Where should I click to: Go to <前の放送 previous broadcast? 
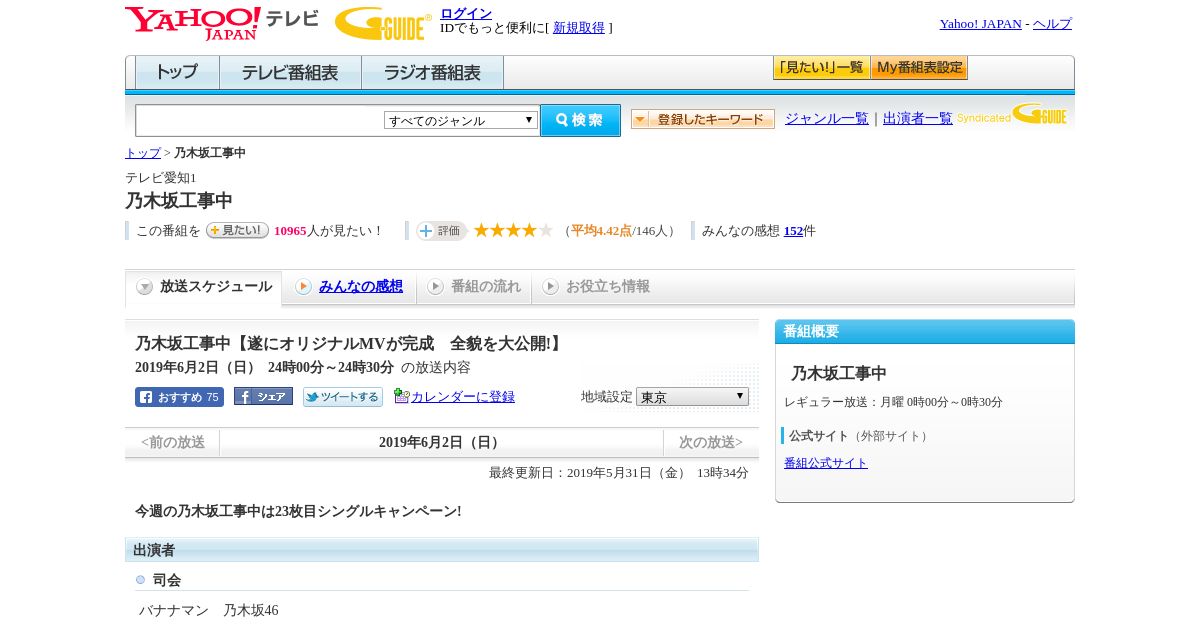tap(173, 442)
